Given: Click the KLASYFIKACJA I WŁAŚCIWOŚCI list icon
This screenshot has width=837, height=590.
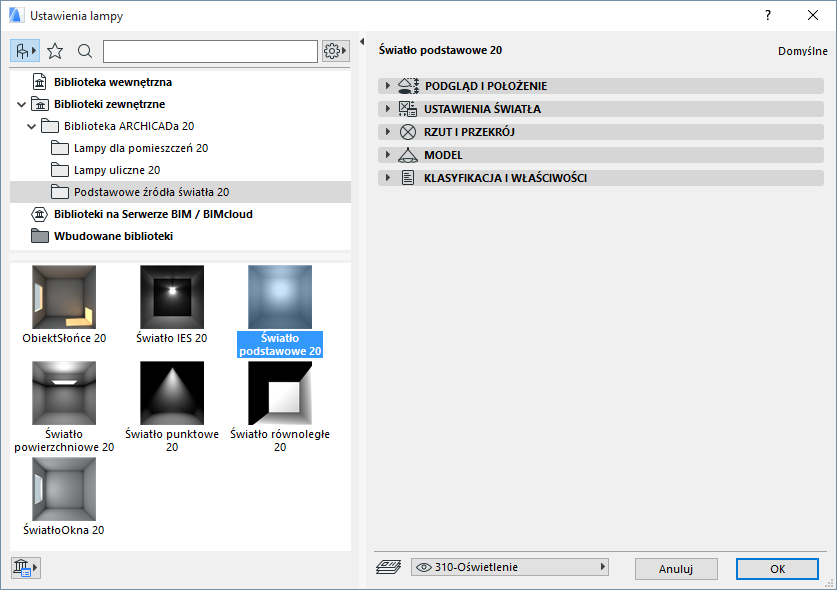Looking at the screenshot, I should click(x=409, y=177).
